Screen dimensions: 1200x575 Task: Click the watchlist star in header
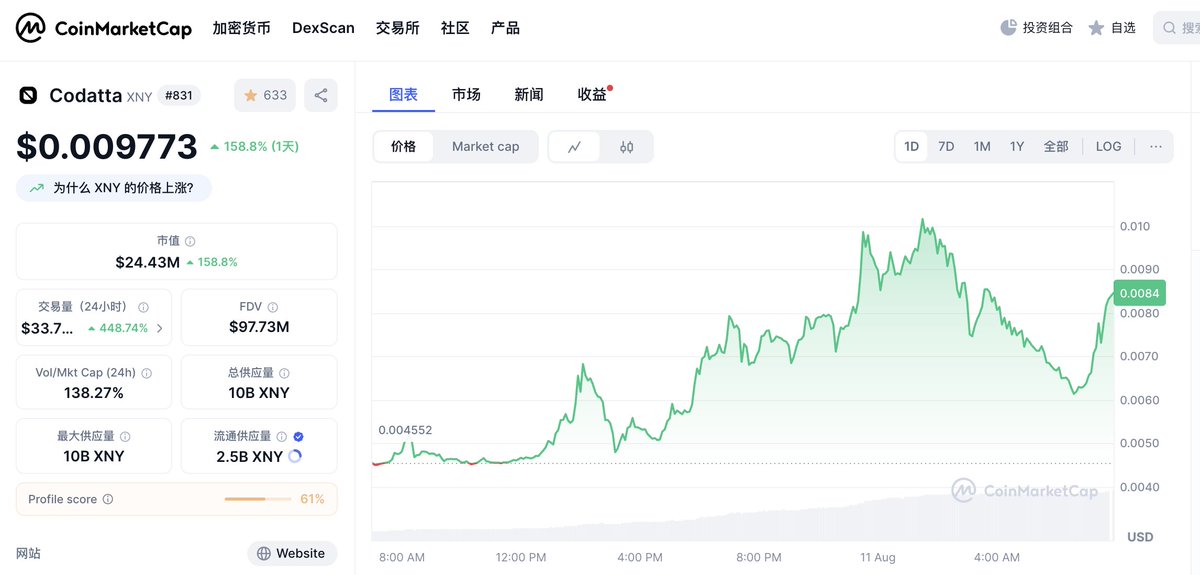(1097, 28)
